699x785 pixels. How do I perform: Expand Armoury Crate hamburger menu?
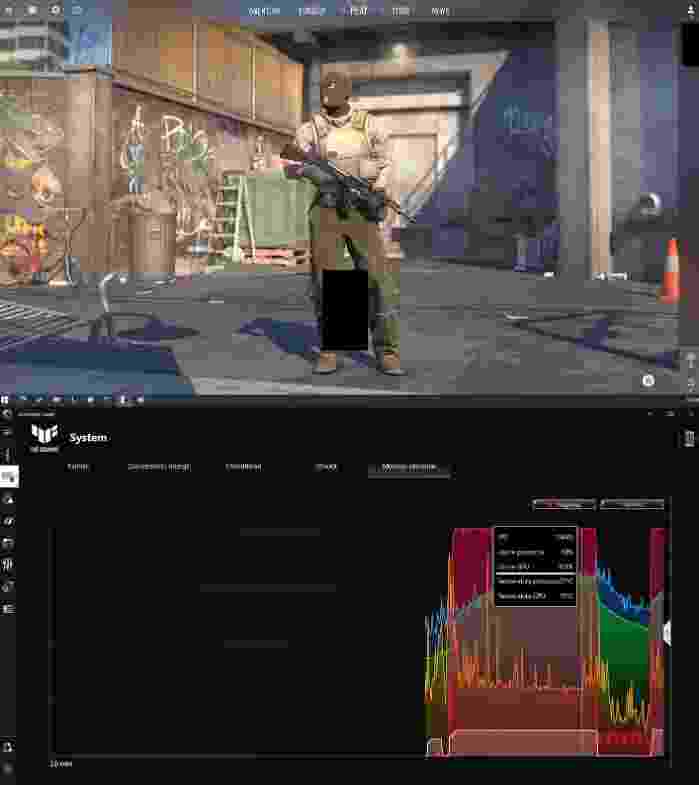pos(7,431)
